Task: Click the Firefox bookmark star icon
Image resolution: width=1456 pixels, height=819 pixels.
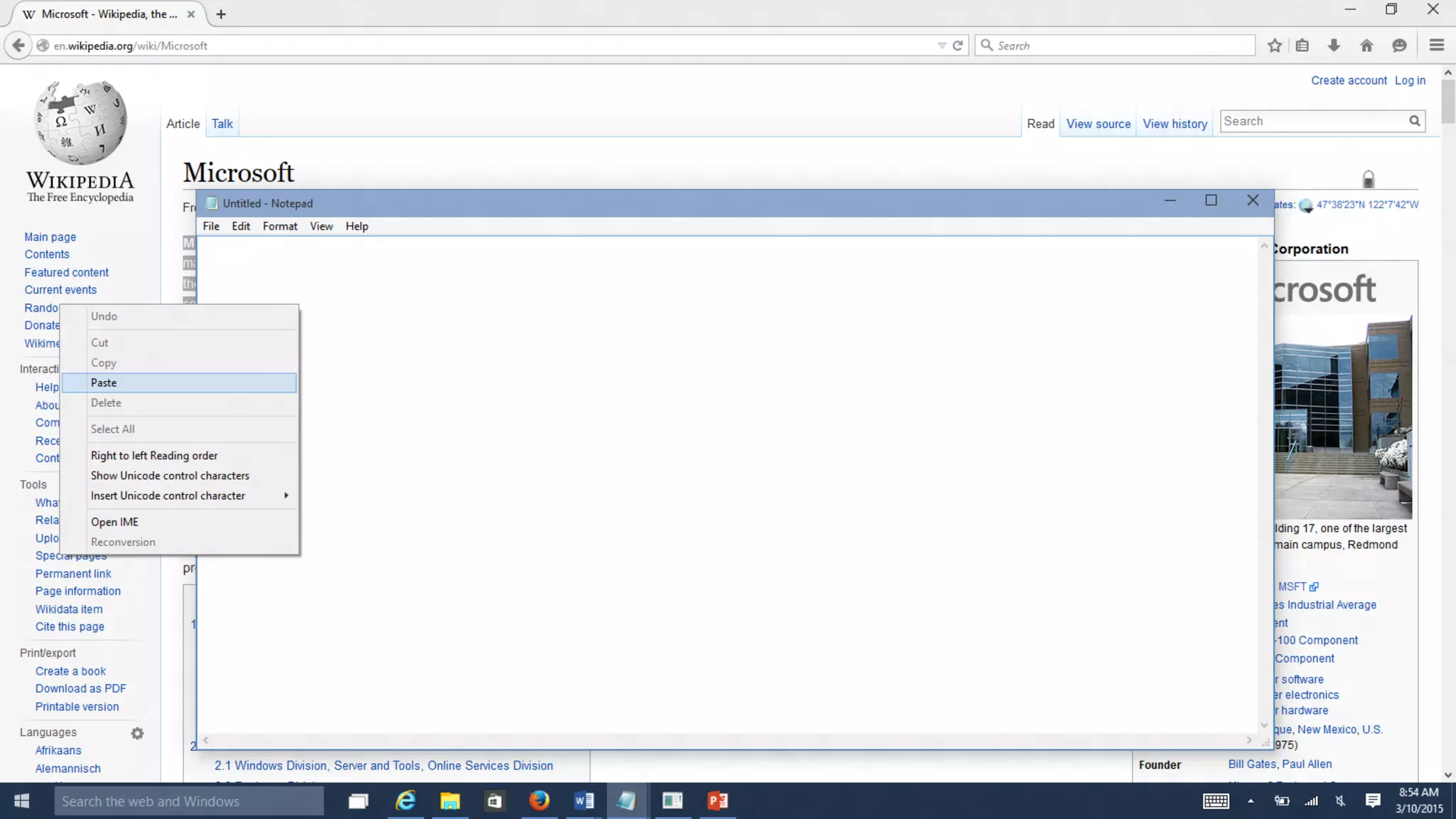Action: point(1274,45)
